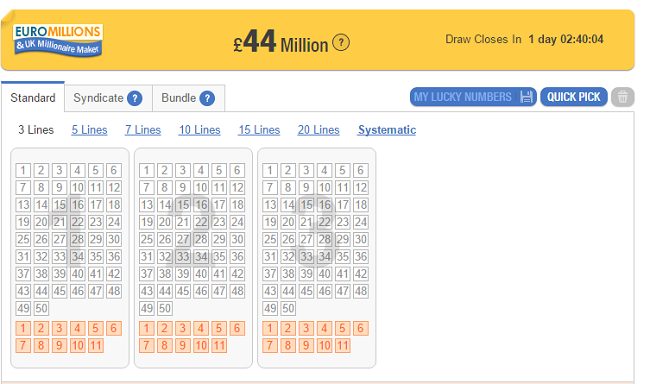This screenshot has height=384, width=650.
Task: Pick Lucky Star 1 in the second line
Action: 146,328
